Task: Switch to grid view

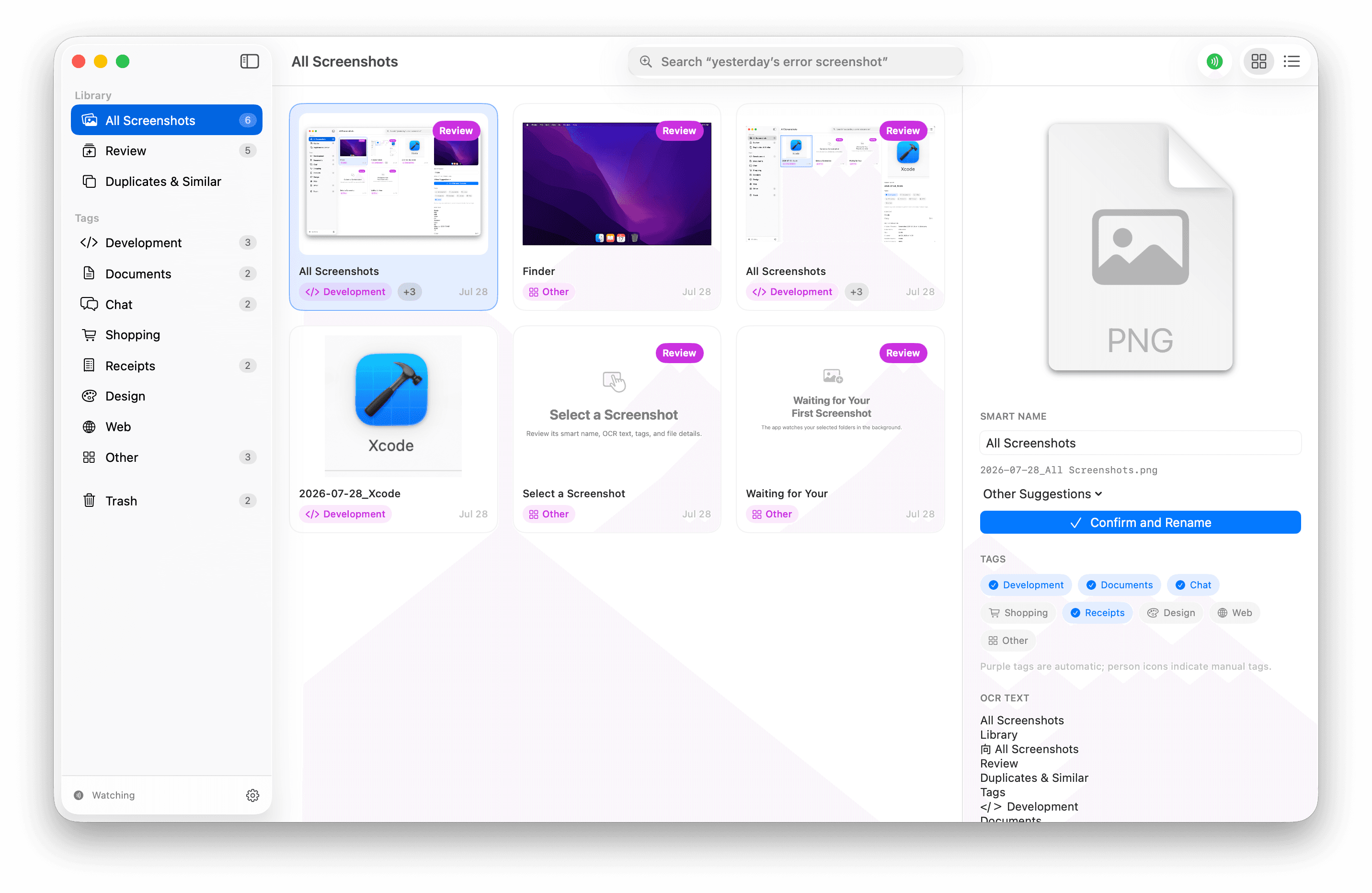Action: pyautogui.click(x=1258, y=61)
